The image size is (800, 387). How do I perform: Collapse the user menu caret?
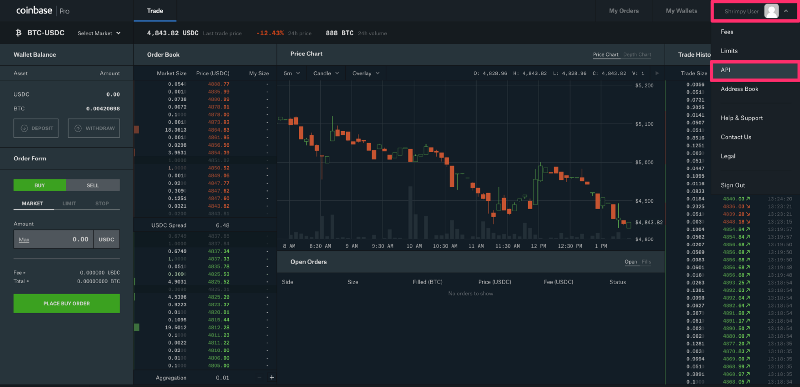786,11
